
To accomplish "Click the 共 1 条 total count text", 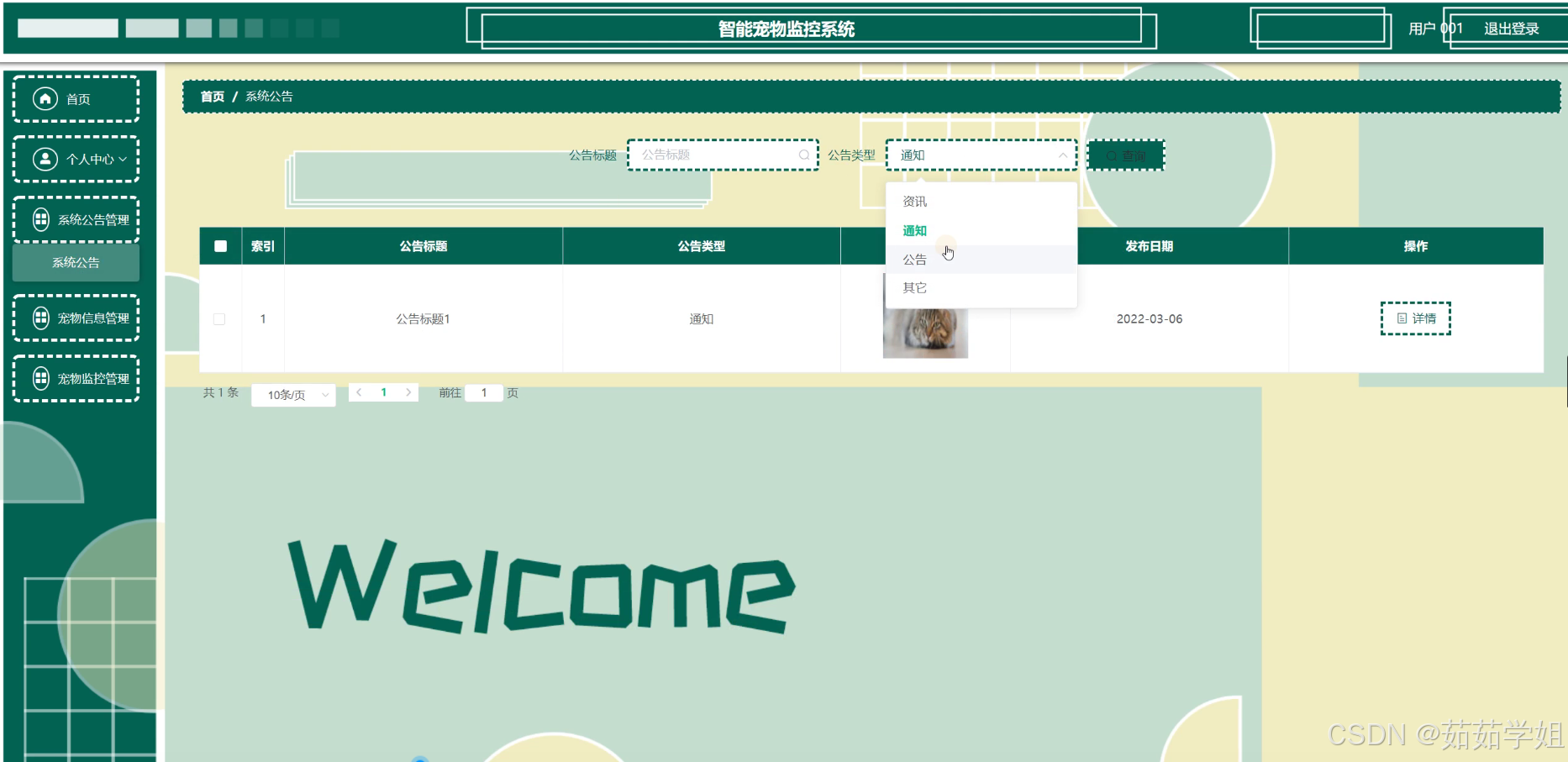I will [221, 392].
